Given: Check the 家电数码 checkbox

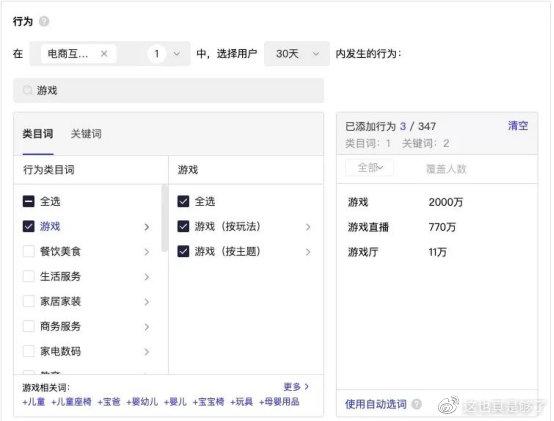Looking at the screenshot, I should click(29, 351).
